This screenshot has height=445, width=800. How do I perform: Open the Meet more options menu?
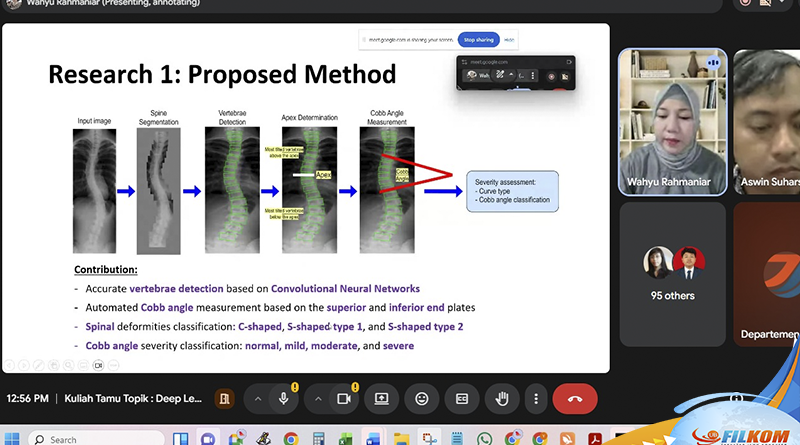pos(536,399)
